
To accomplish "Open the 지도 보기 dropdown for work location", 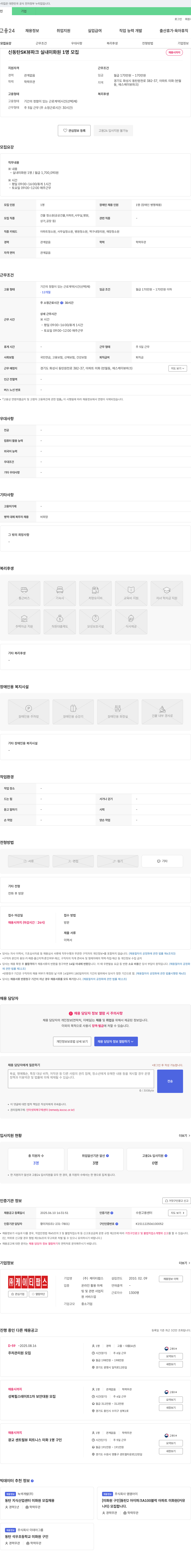I will [x=178, y=368].
